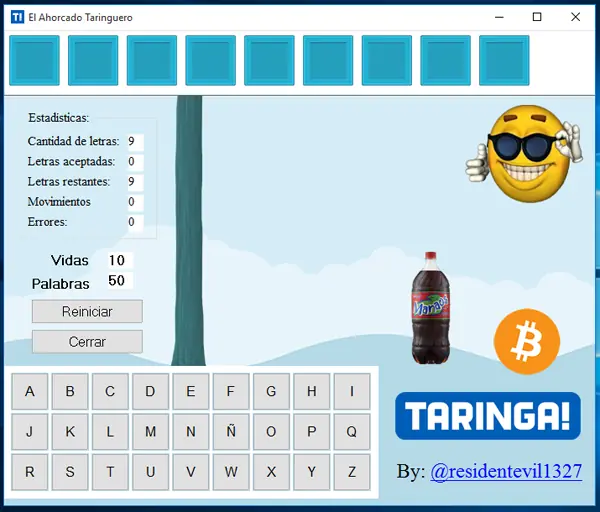
Task: Maximize the El Ahorcado Taringuero window
Action: pos(537,17)
